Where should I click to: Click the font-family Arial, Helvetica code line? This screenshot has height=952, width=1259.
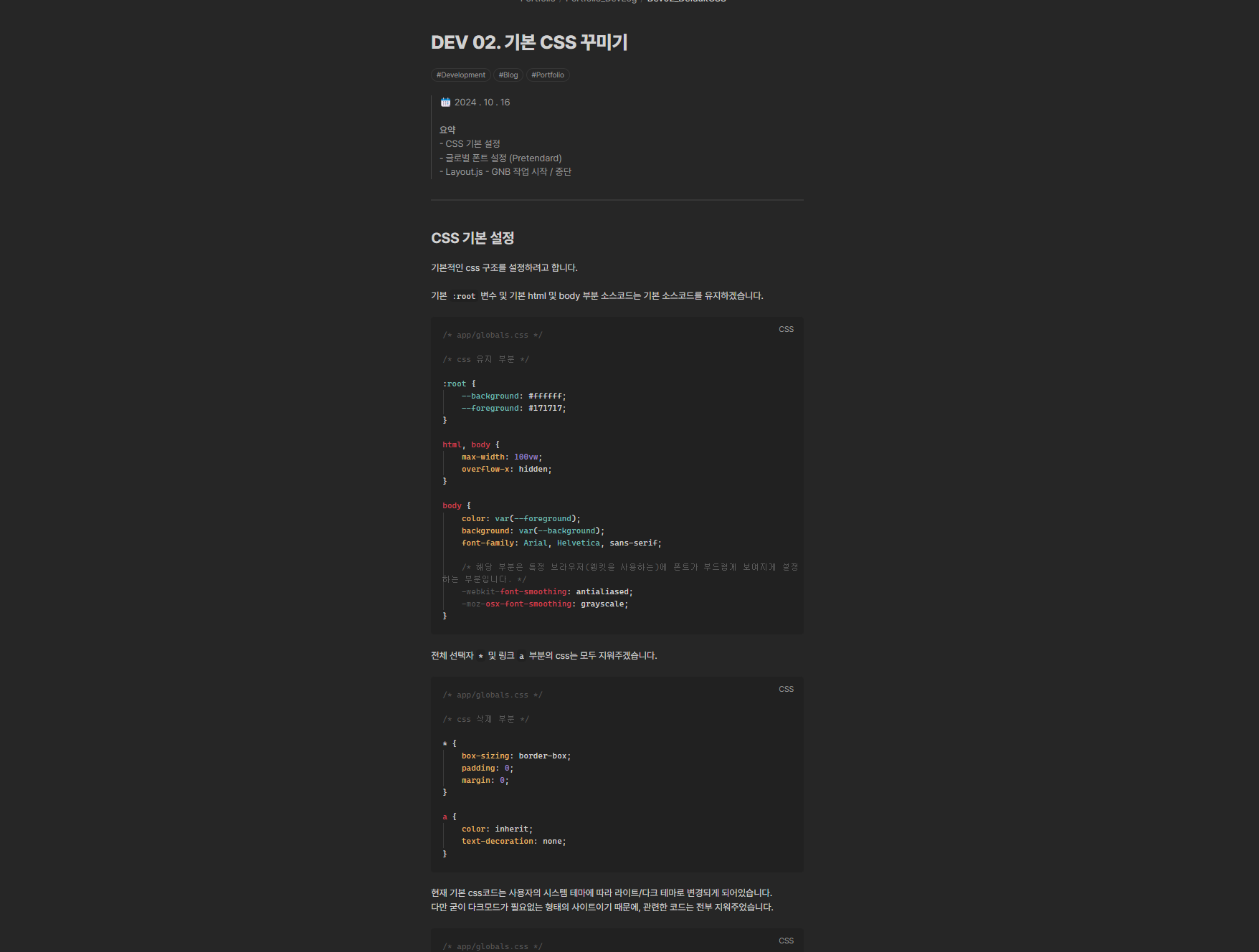[x=561, y=543]
